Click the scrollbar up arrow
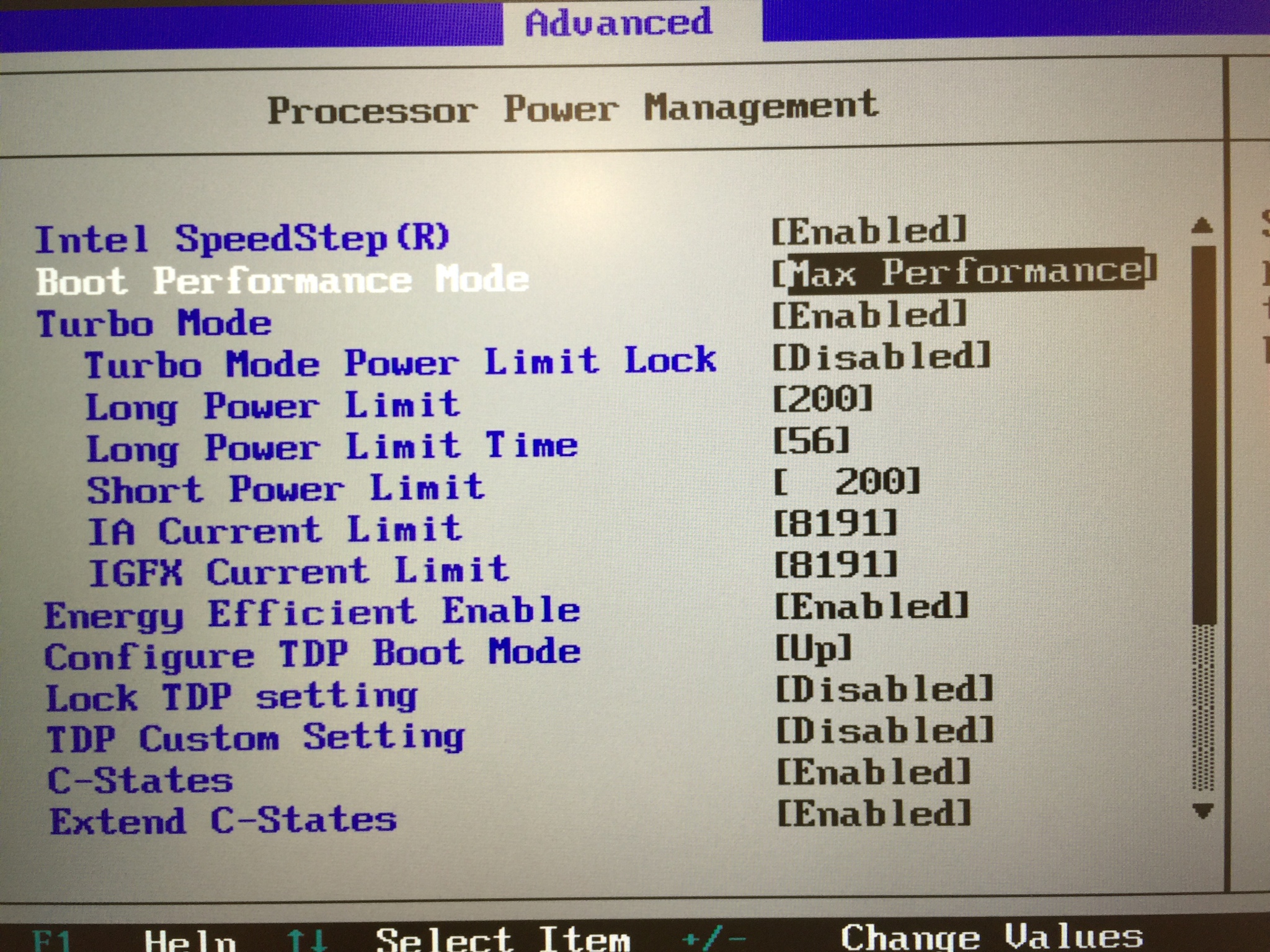 (x=1202, y=226)
